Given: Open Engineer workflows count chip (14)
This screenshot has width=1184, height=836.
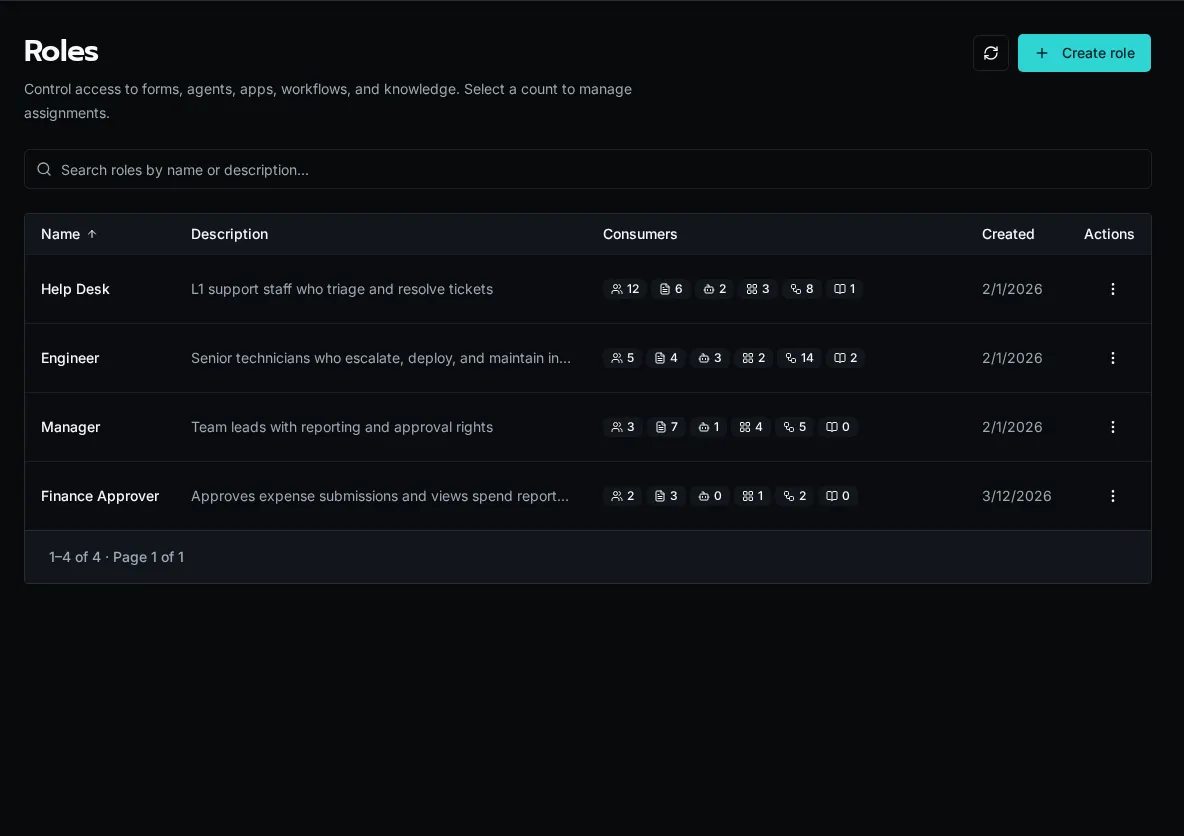Looking at the screenshot, I should point(799,358).
